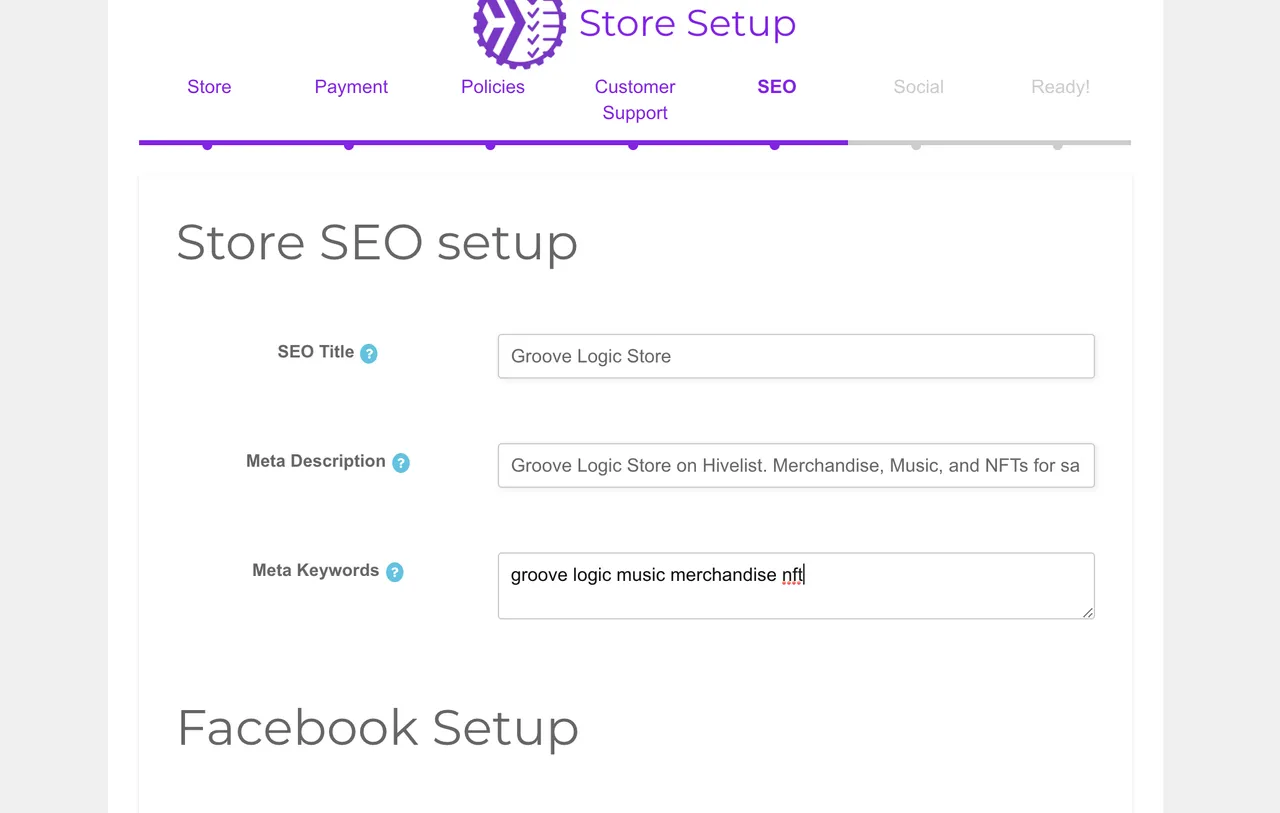Click the Facebook Setup heading
The image size is (1280, 813).
pos(378,728)
